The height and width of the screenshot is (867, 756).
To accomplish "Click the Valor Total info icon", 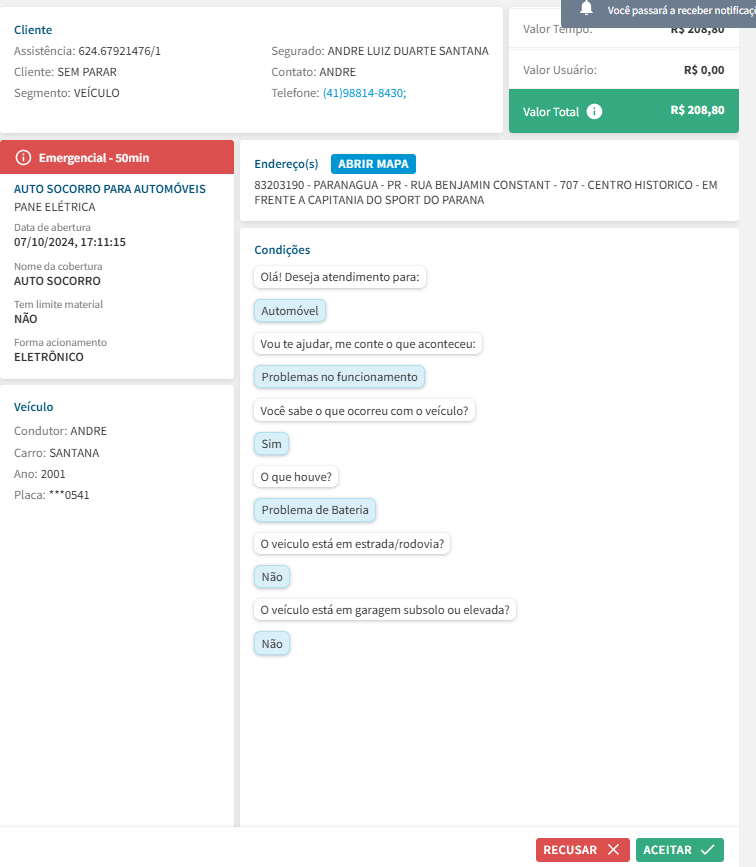I will 595,112.
